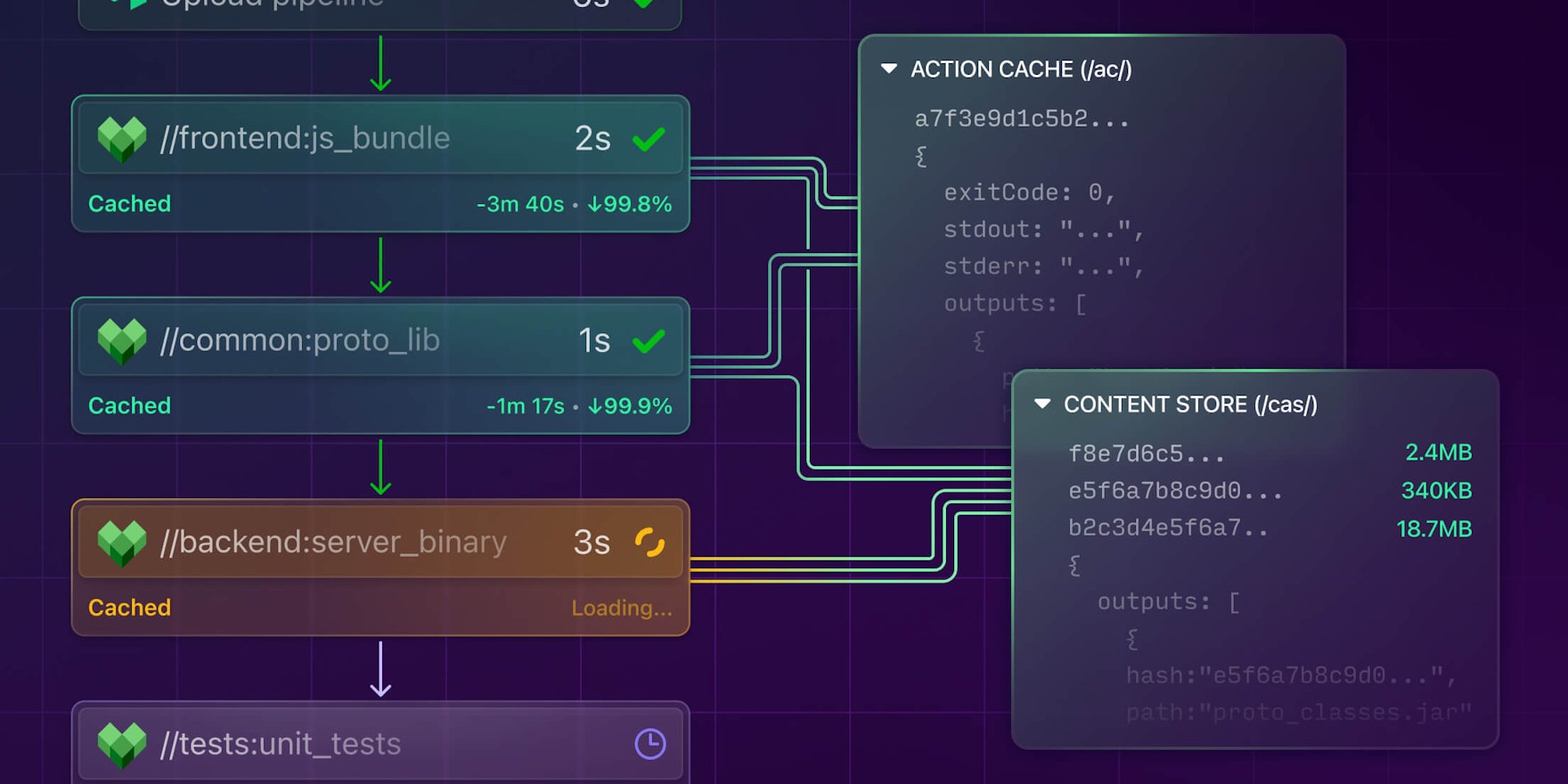Collapse the CONTENT STORE panel triangle
Viewport: 1568px width, 784px height.
[1042, 404]
